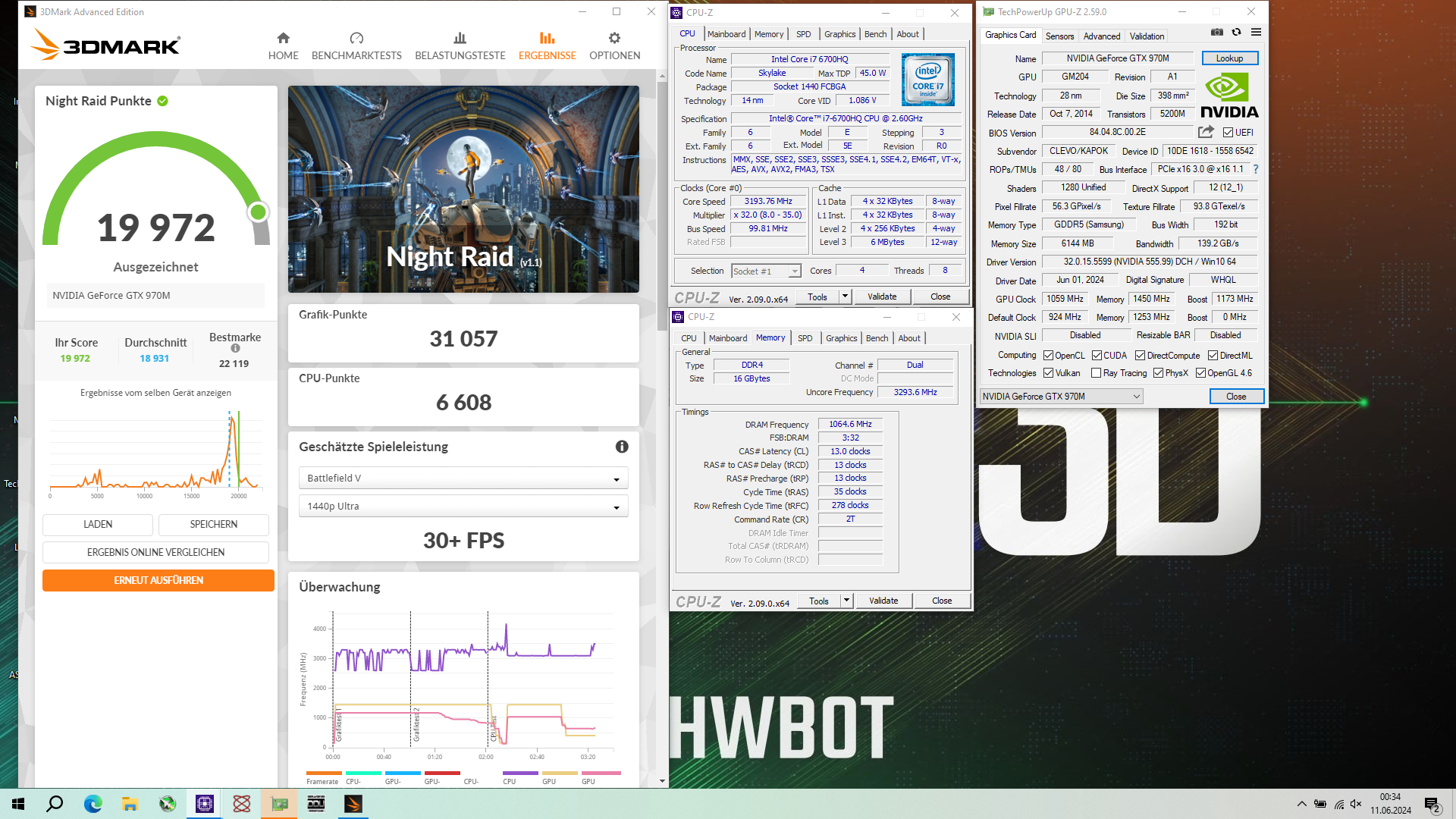Click the GPU-Z refresh icon
This screenshot has height=819, width=1456.
[1236, 32]
